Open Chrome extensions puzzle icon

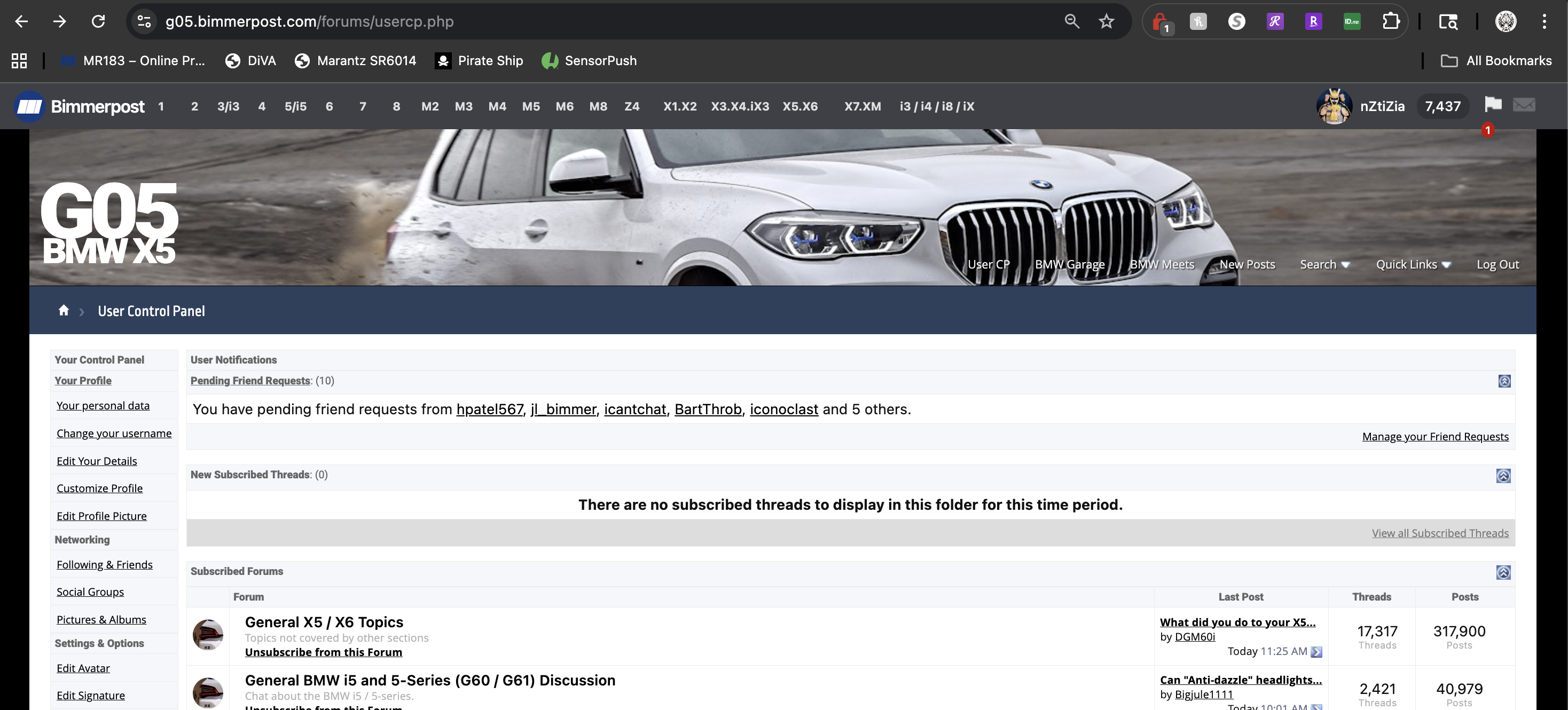1390,21
